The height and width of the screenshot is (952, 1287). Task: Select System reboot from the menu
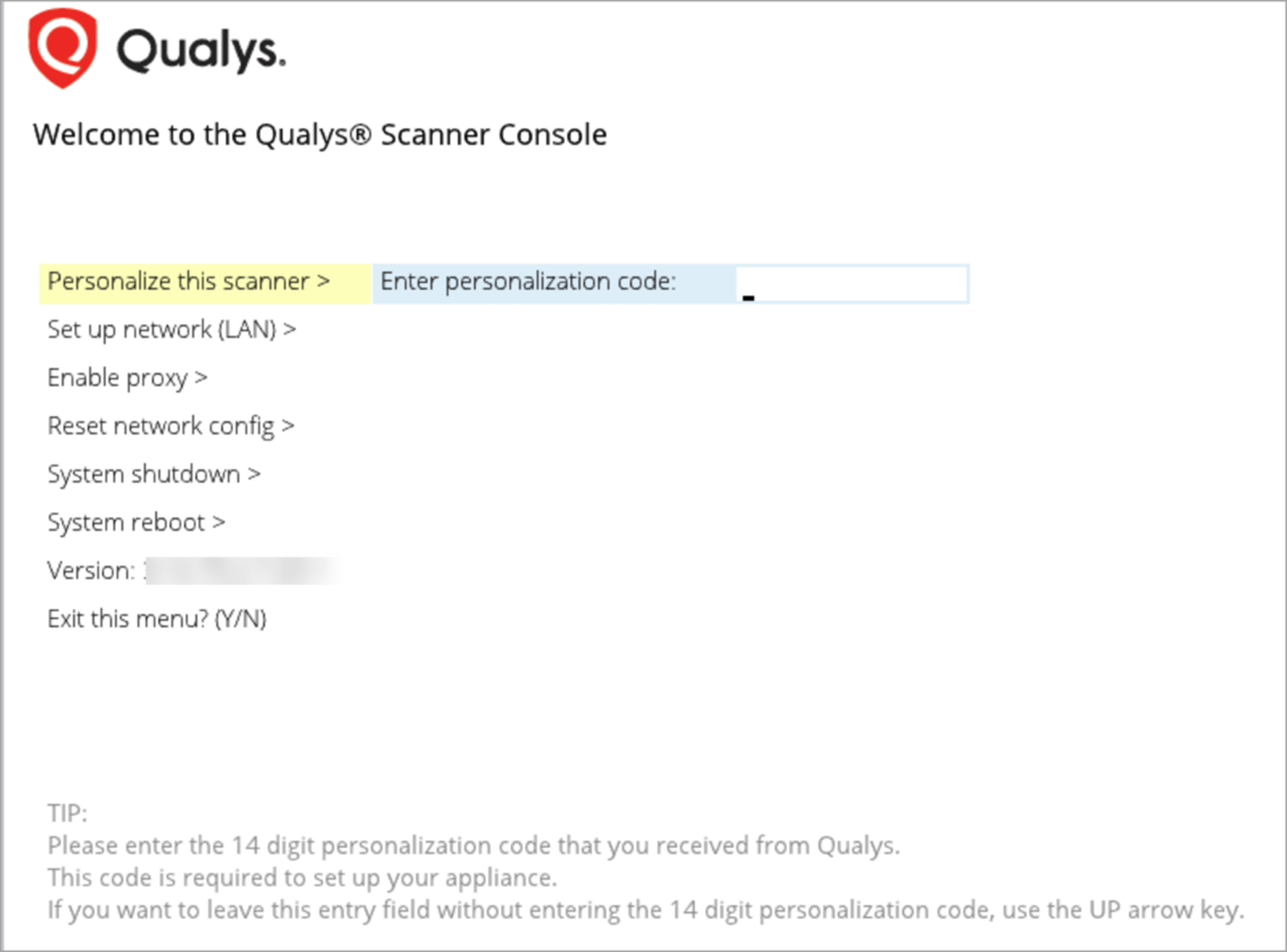(136, 523)
